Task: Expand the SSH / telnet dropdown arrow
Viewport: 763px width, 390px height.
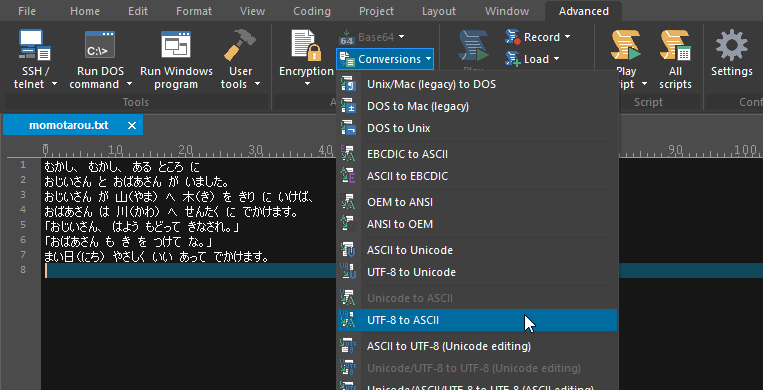Action: 54,84
